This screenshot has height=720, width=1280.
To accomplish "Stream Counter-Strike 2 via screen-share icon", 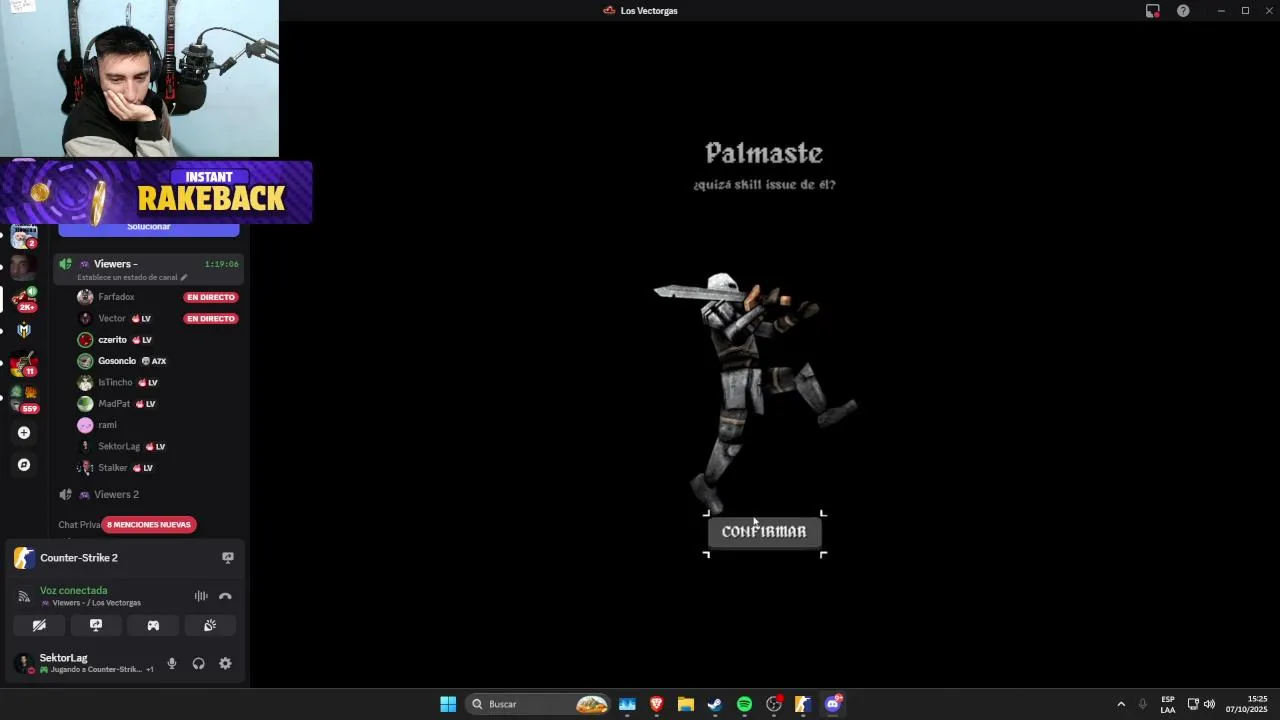I will click(227, 558).
